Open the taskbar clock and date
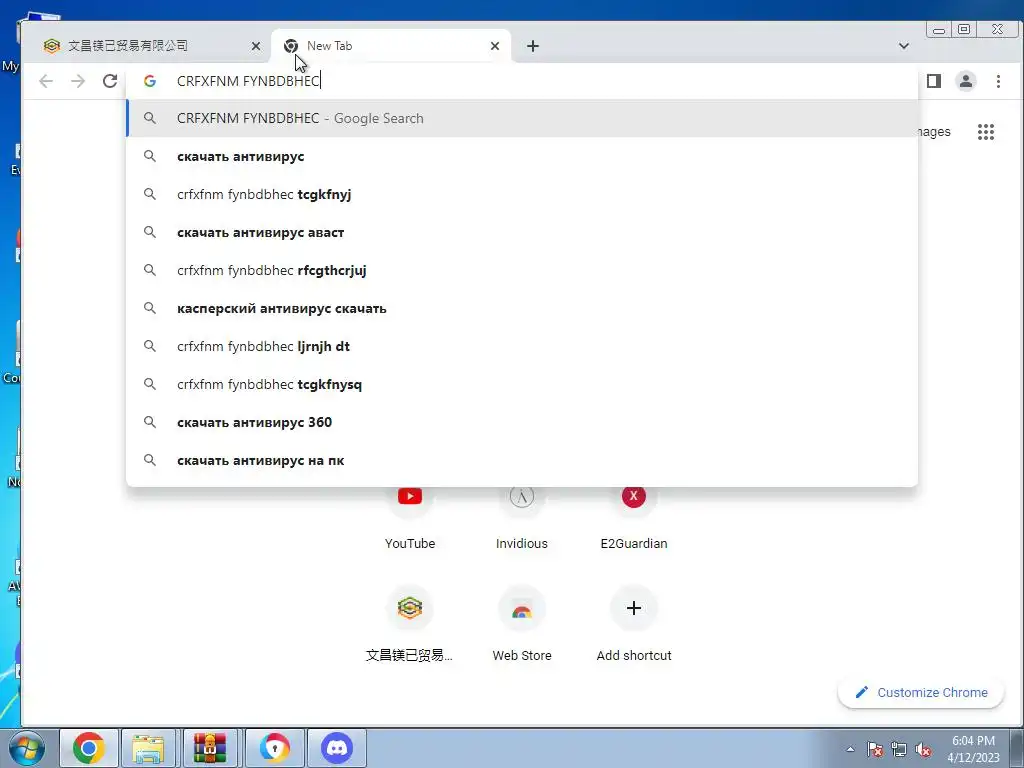This screenshot has height=768, width=1024. pos(974,749)
